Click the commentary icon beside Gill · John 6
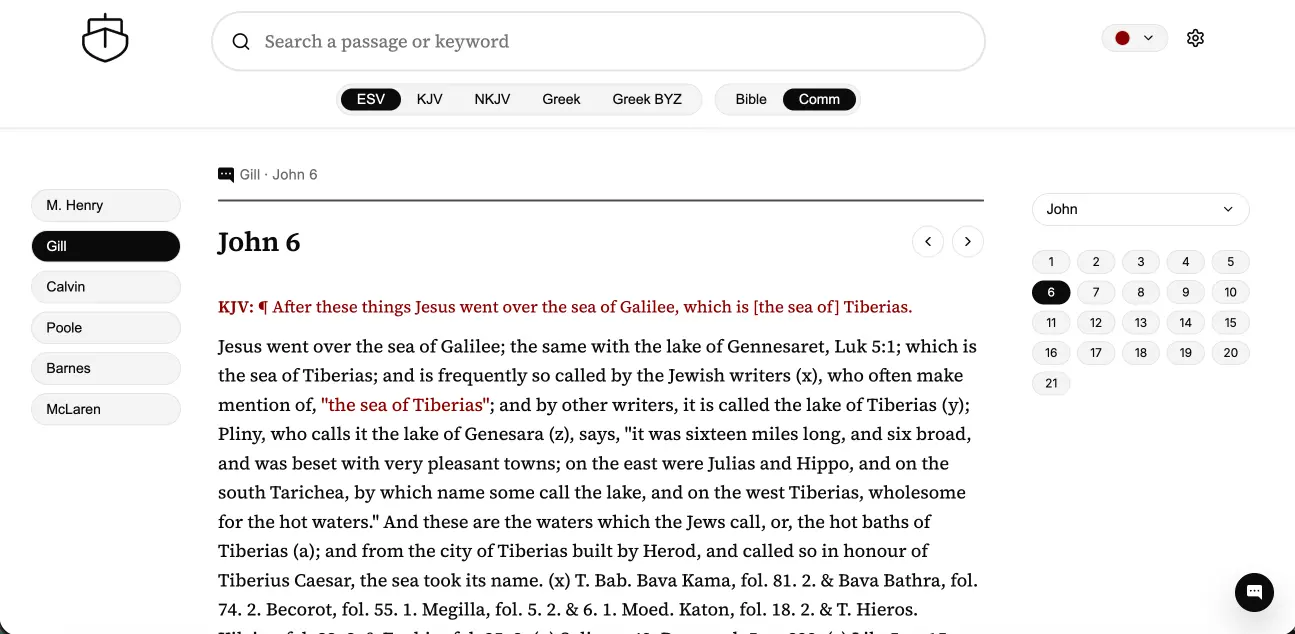Screen dimensions: 1295x634 pos(226,175)
